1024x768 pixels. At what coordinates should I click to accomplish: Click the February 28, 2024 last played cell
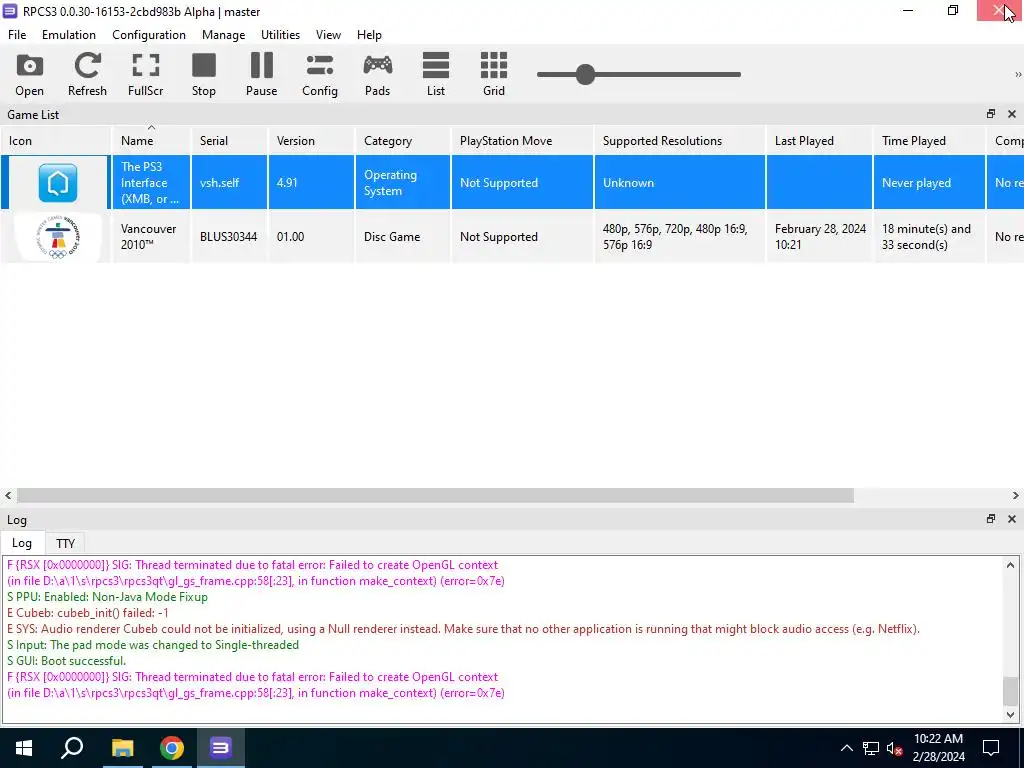click(819, 236)
